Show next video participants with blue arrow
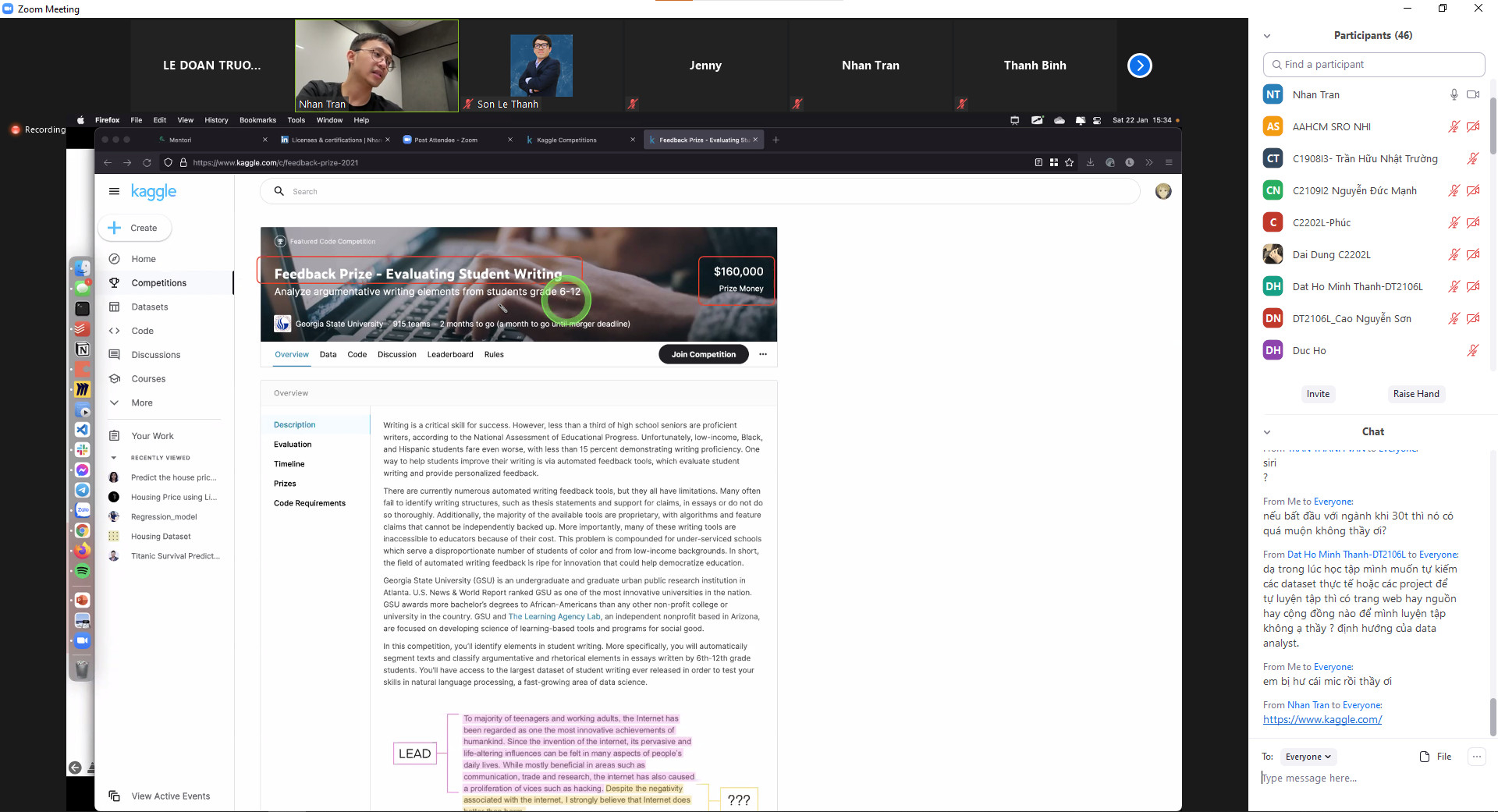Image resolution: width=1498 pixels, height=812 pixels. coord(1140,66)
